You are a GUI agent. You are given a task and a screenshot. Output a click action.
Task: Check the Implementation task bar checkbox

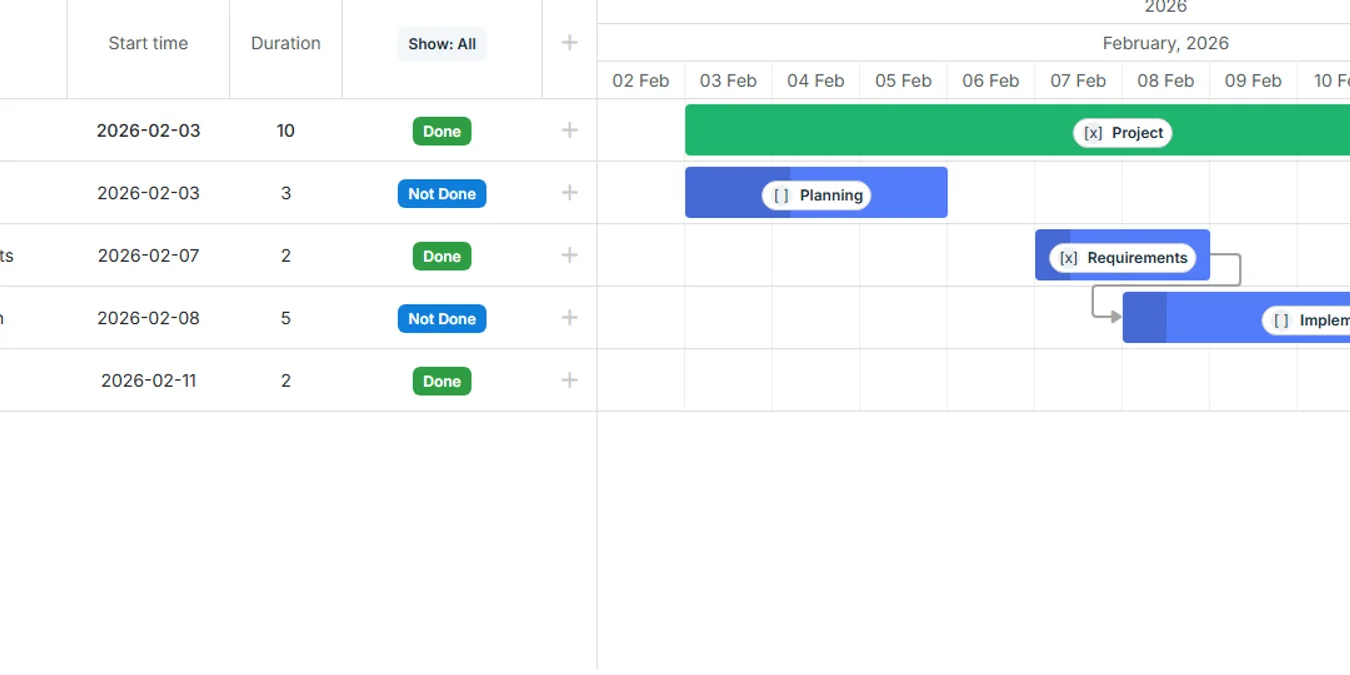(1281, 321)
